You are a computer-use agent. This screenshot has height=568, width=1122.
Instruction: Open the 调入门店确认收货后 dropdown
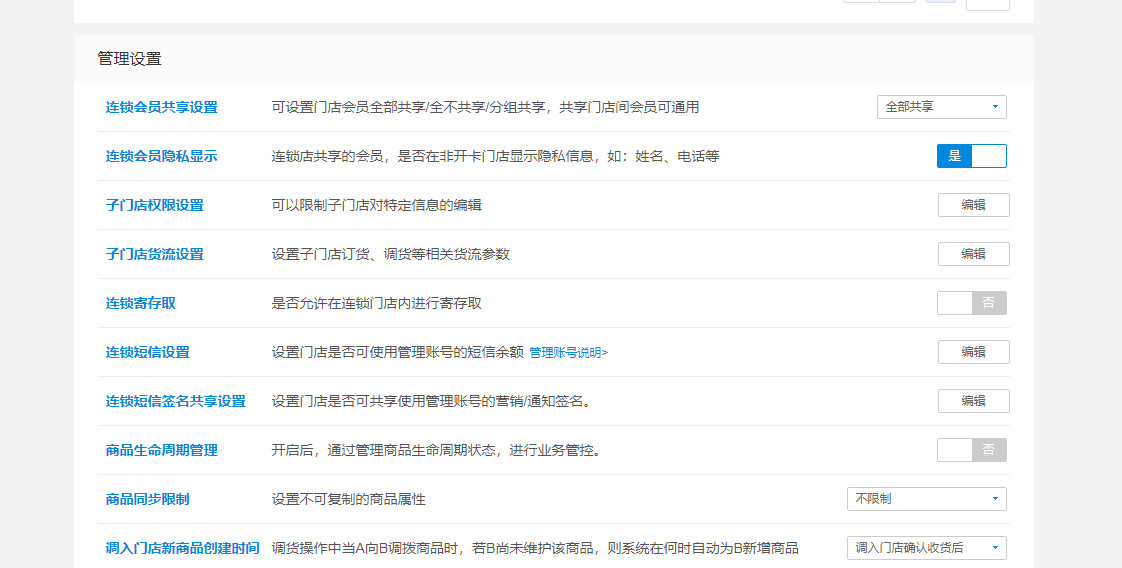tap(926, 548)
